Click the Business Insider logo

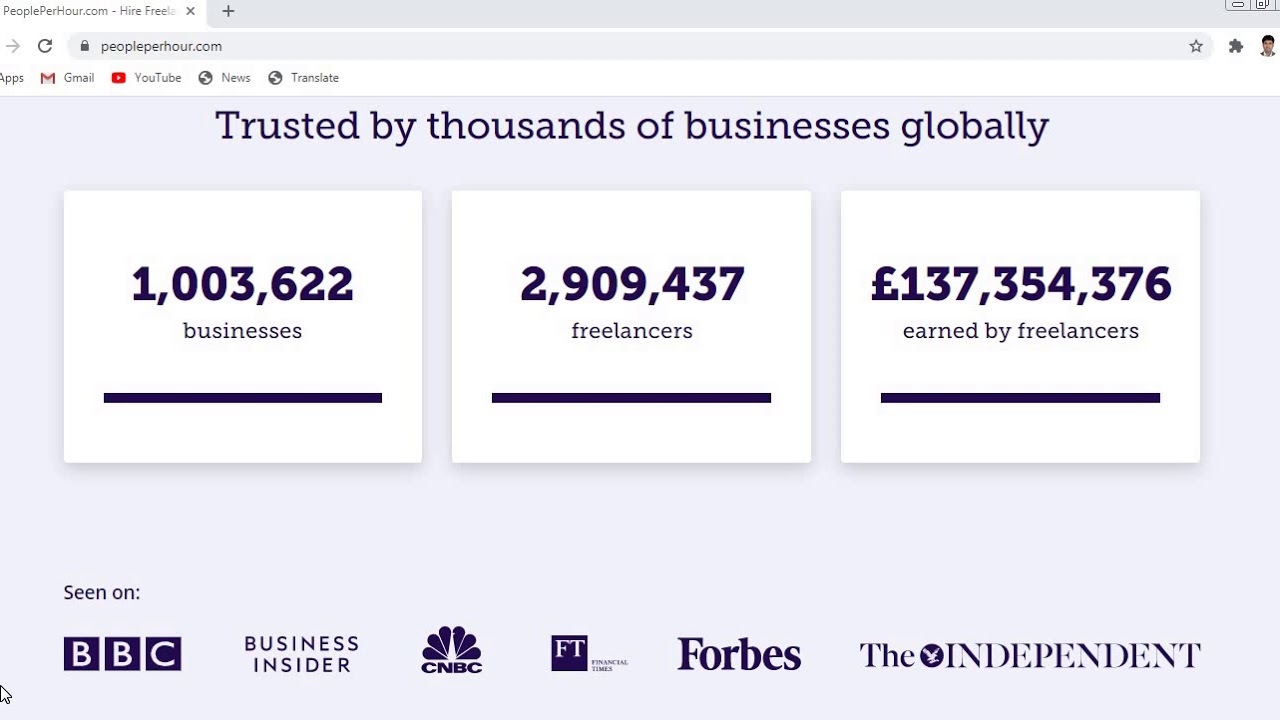[x=301, y=654]
